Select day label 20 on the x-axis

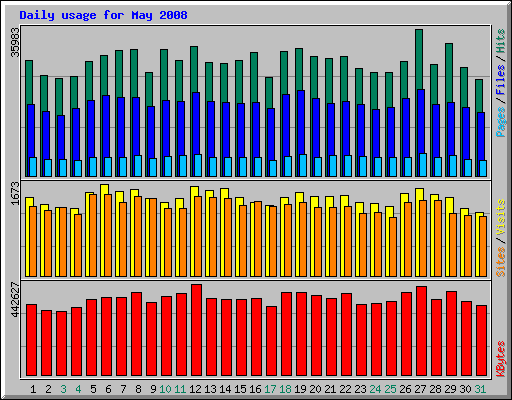[315, 389]
